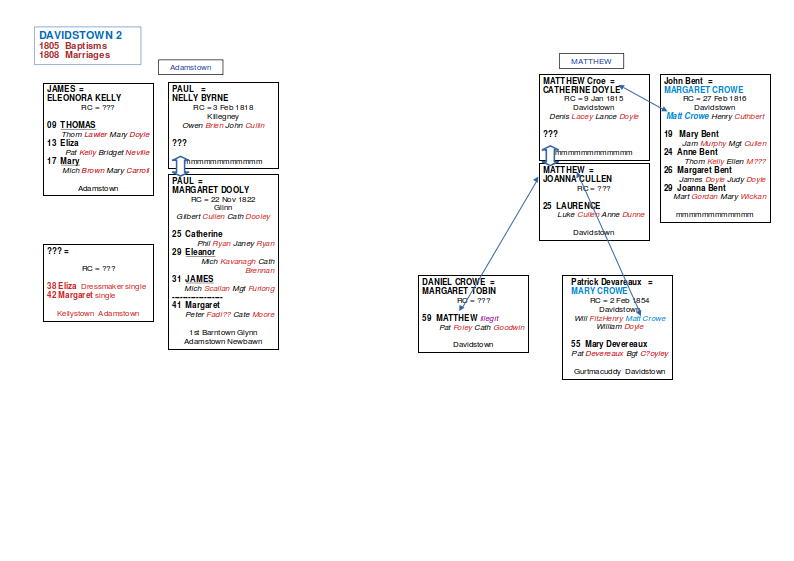Select the 59 MATTHEW illegit entry
Image resolution: width=794 pixels, height=561 pixels.
pyautogui.click(x=467, y=317)
